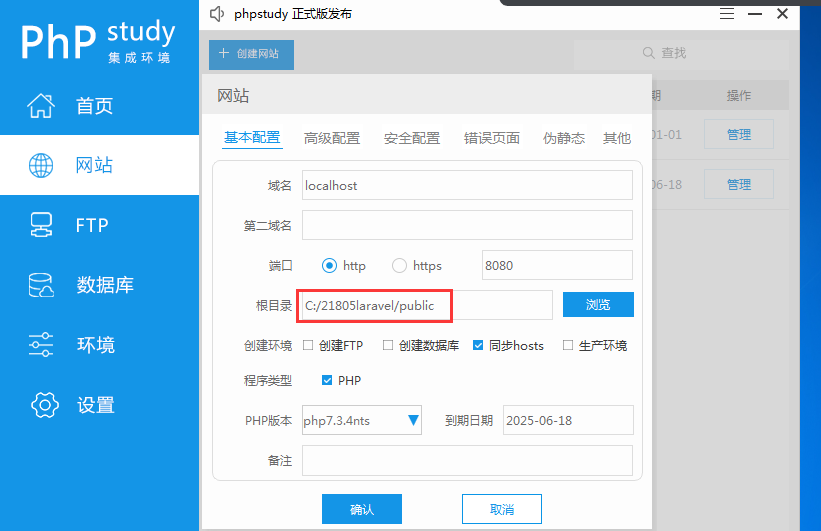Click the plus icon on 创建网站
The width and height of the screenshot is (821, 531).
pos(224,53)
